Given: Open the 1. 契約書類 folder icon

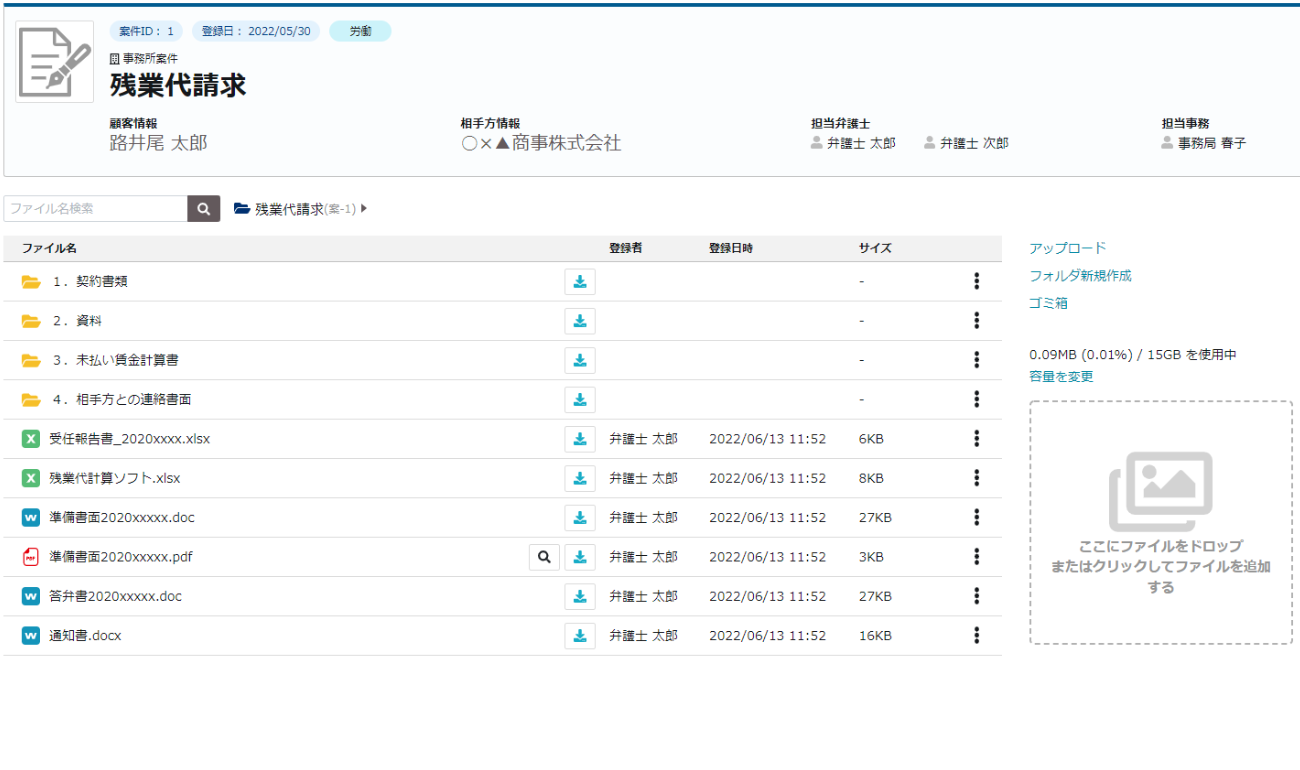Looking at the screenshot, I should tap(31, 282).
